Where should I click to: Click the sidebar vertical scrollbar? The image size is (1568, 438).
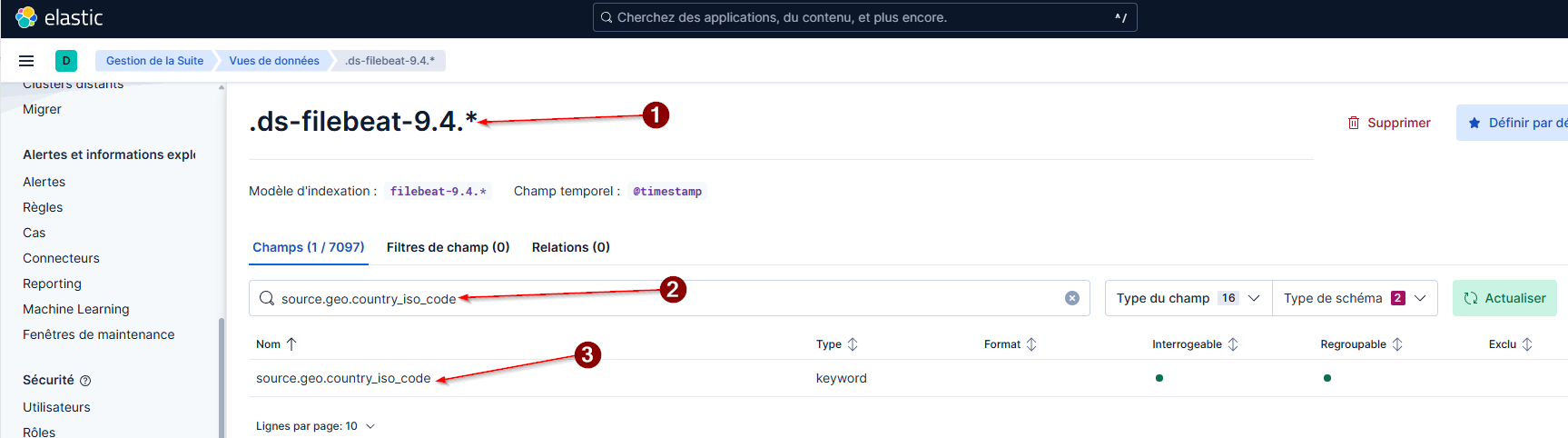pyautogui.click(x=222, y=377)
